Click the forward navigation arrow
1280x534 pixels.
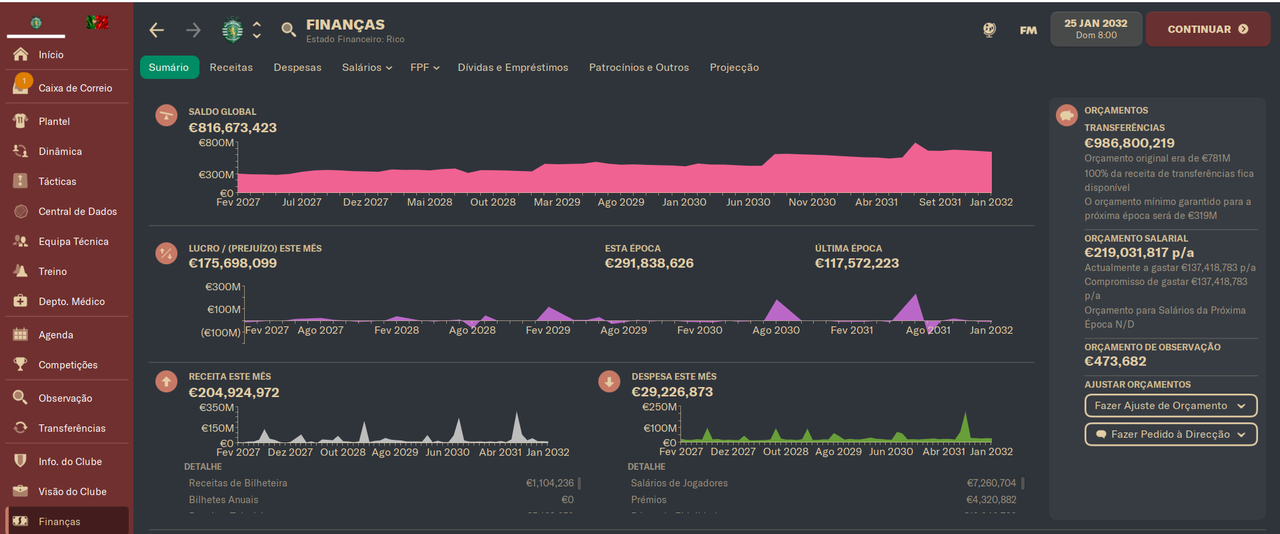point(193,30)
